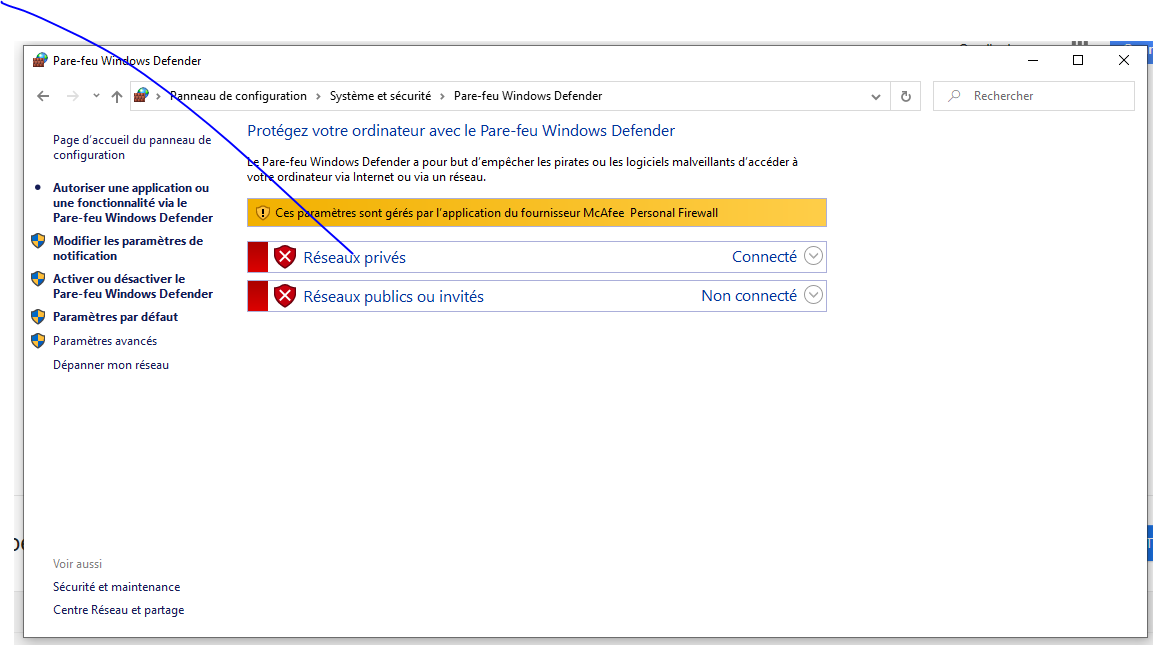Click the Protégez votre ordinateur heading
The height and width of the screenshot is (645, 1153).
[x=461, y=131]
